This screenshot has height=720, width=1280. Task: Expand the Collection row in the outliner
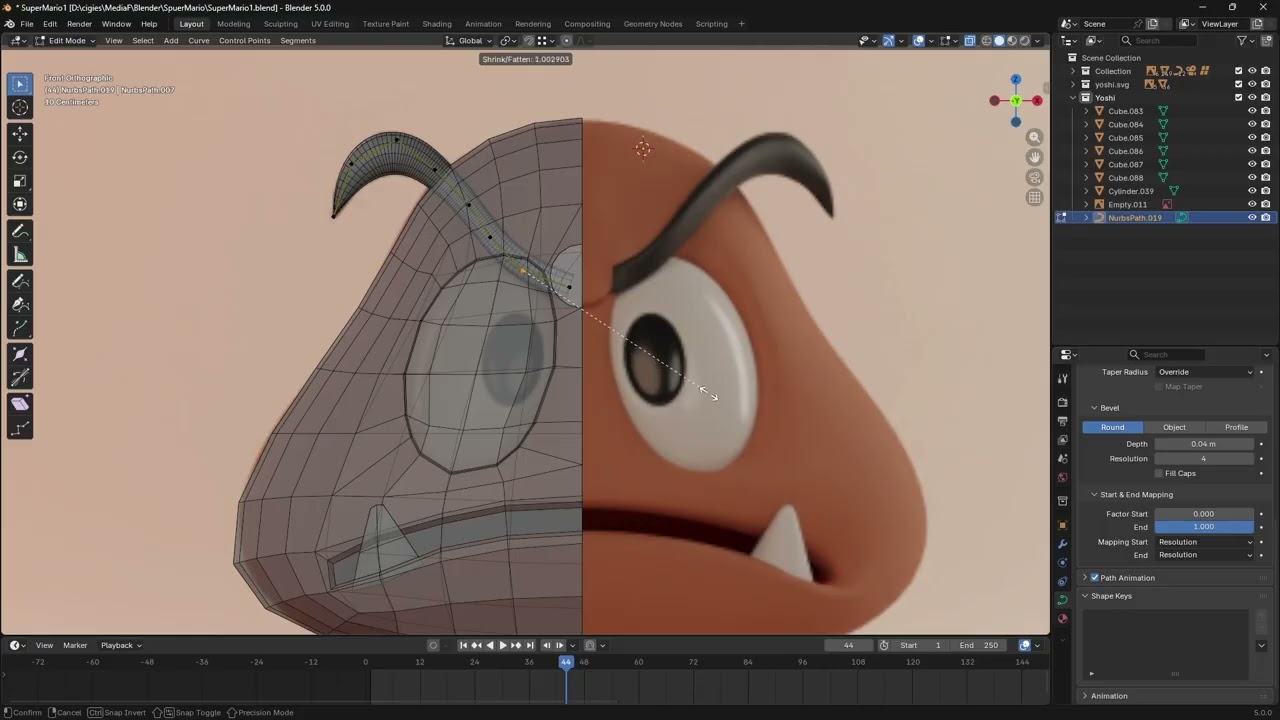tap(1073, 71)
